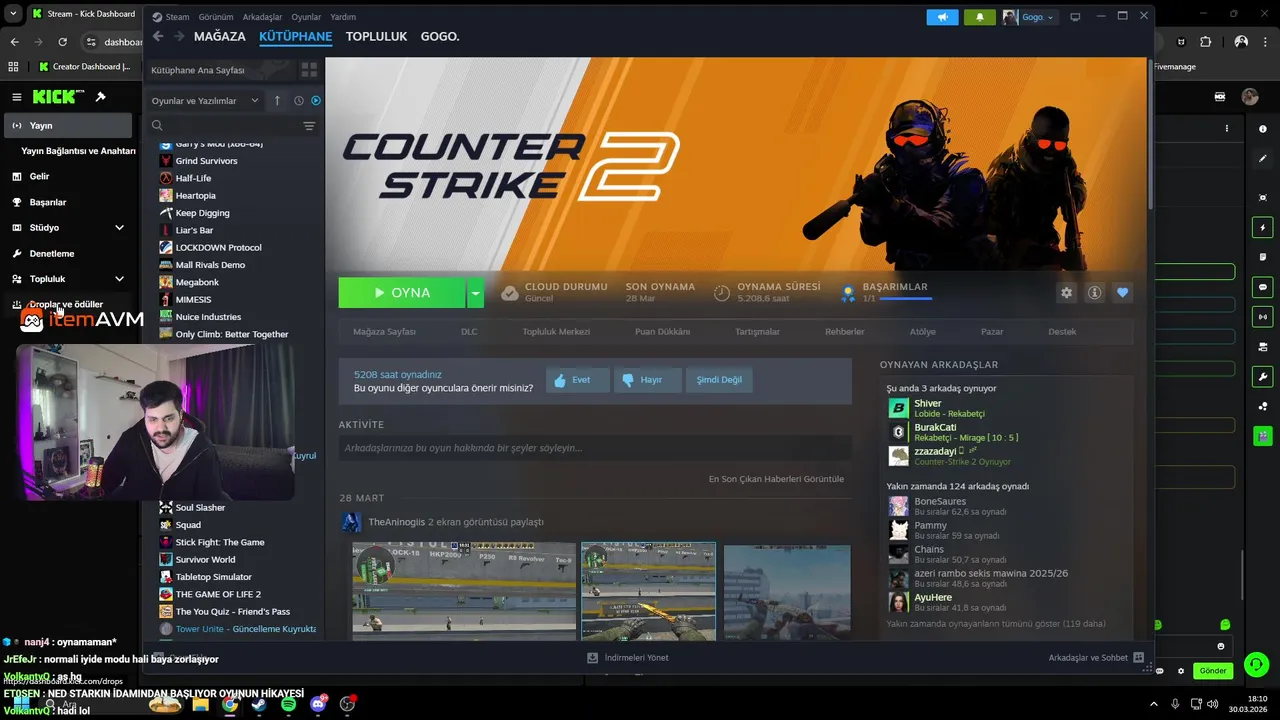Open File Explorer from the taskbar
Image resolution: width=1280 pixels, height=720 pixels.
click(200, 704)
